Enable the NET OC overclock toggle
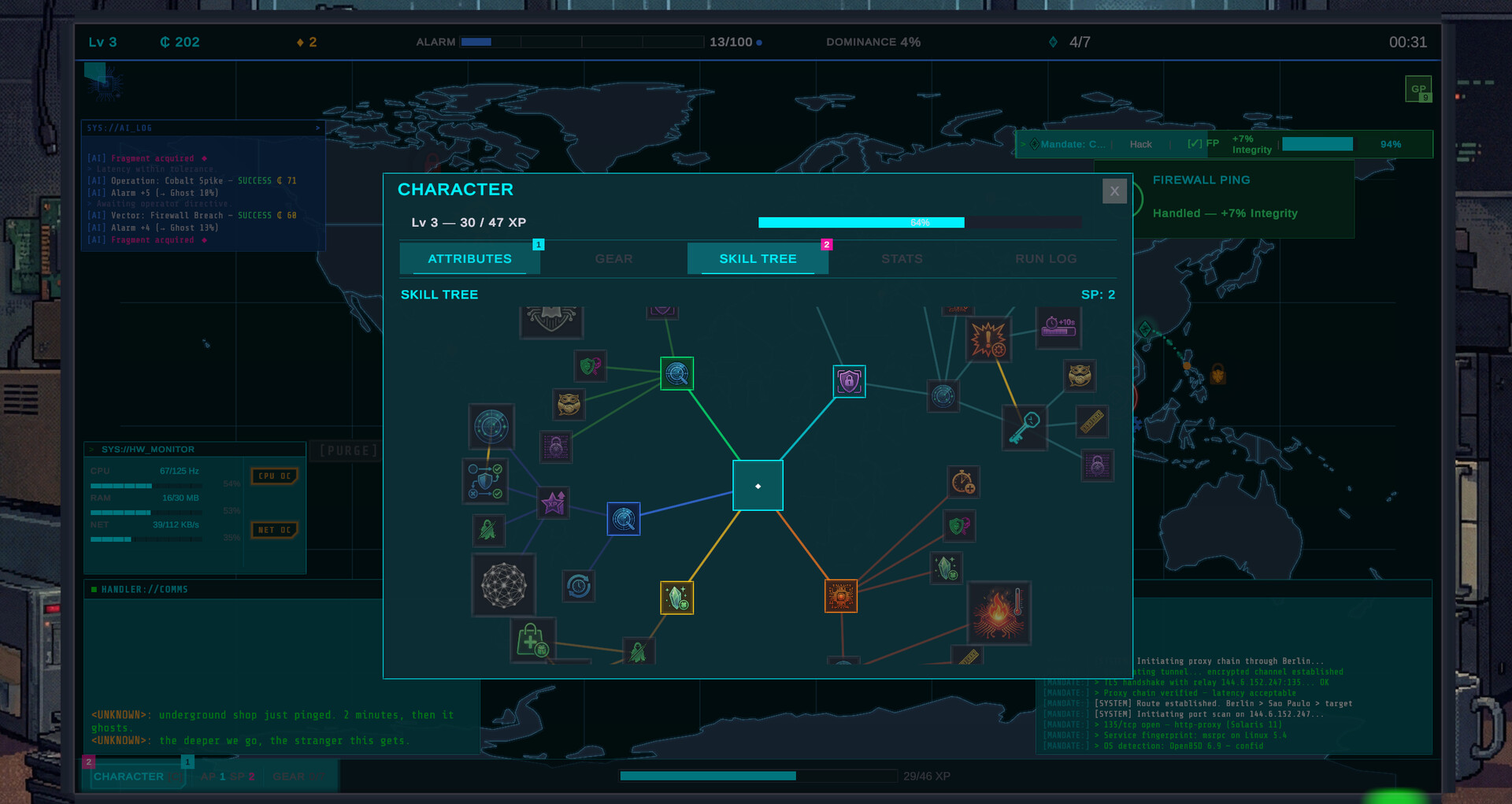 tap(274, 530)
